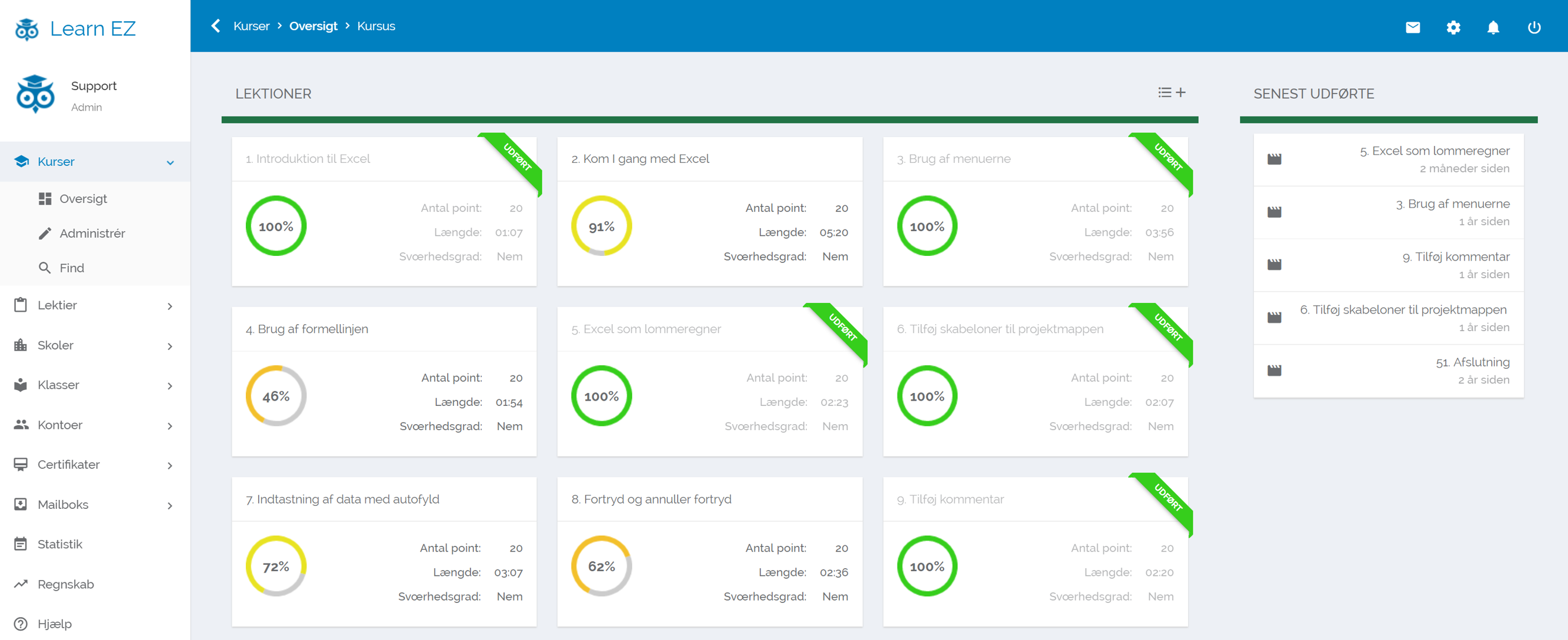Click the back arrow in breadcrumb
This screenshot has width=1568, height=640.
215,26
